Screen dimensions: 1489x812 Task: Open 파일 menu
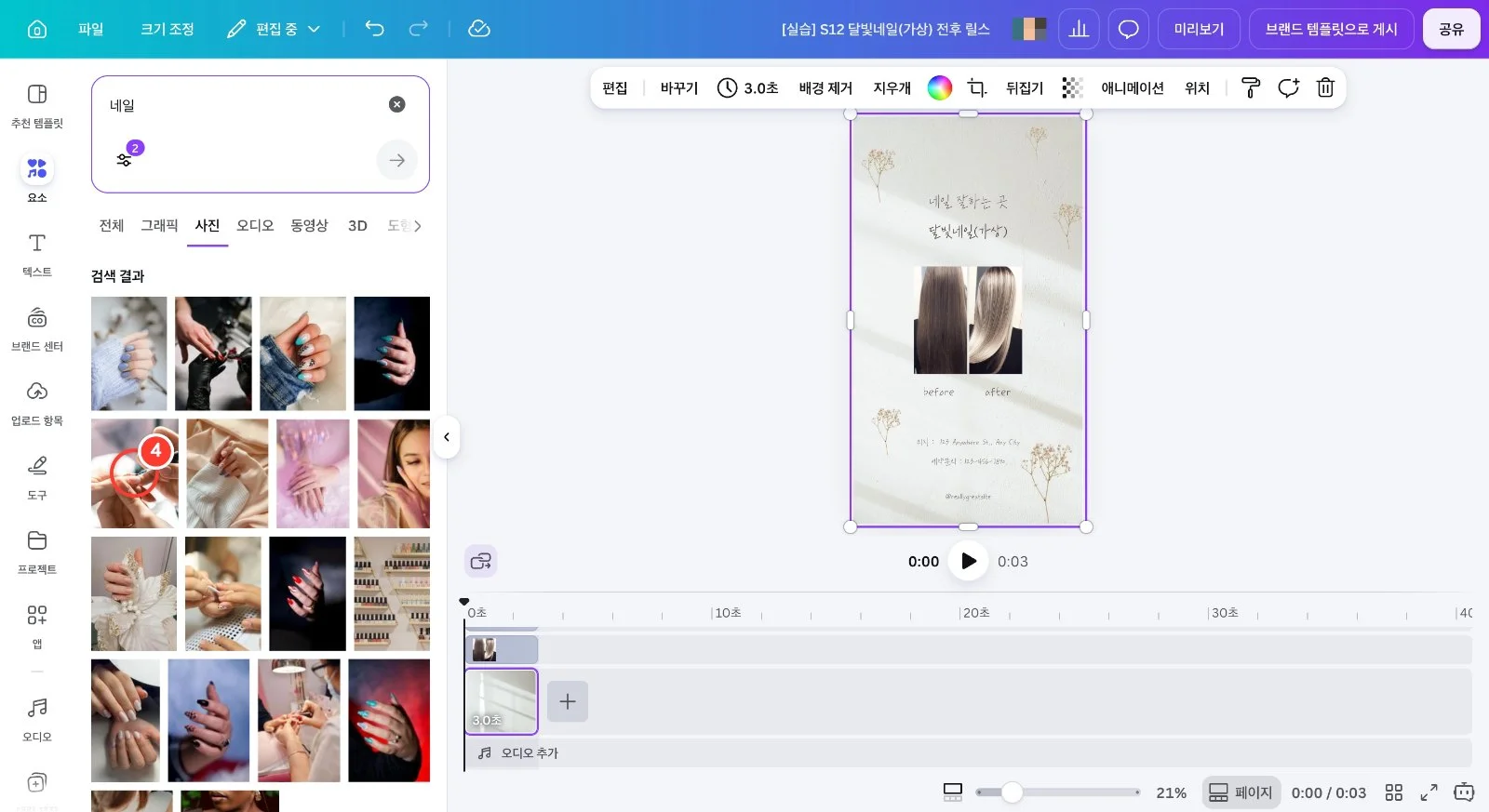(x=91, y=29)
